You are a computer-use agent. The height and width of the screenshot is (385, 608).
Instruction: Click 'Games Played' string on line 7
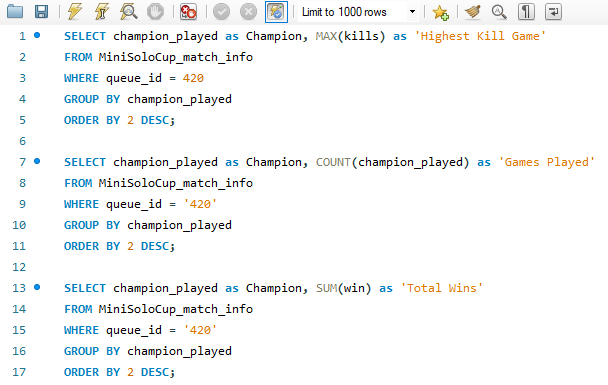point(547,162)
